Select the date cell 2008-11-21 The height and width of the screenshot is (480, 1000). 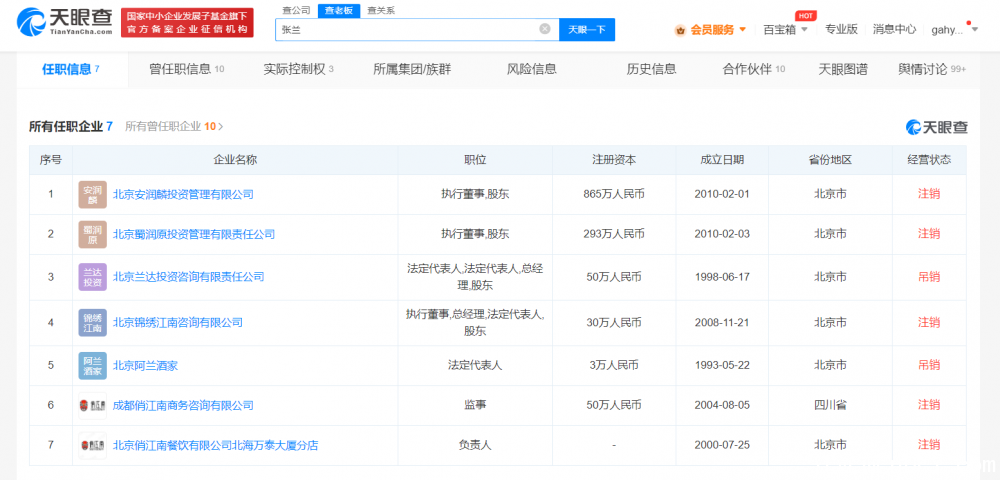point(722,323)
